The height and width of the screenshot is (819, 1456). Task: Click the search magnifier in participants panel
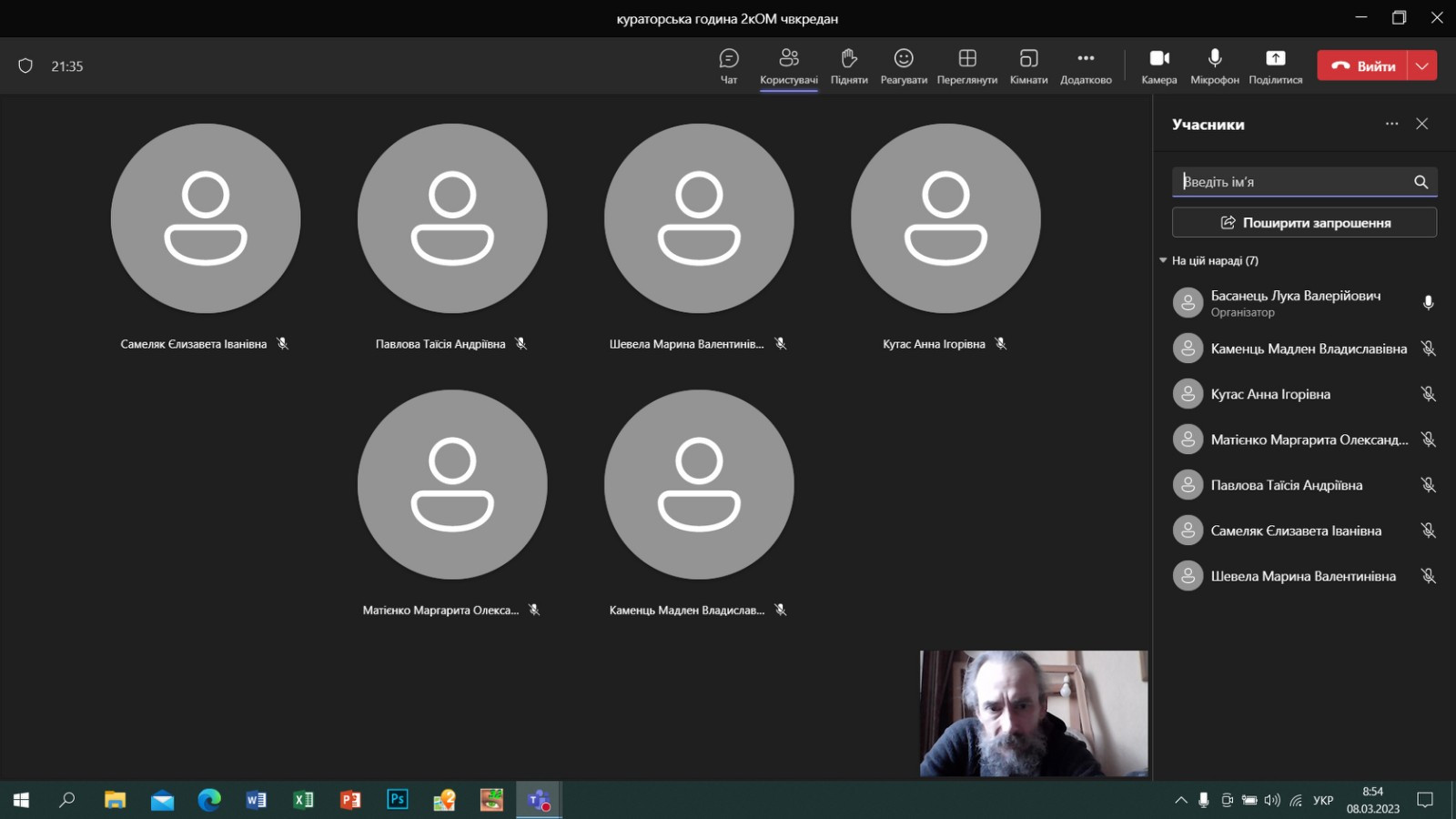[1421, 182]
